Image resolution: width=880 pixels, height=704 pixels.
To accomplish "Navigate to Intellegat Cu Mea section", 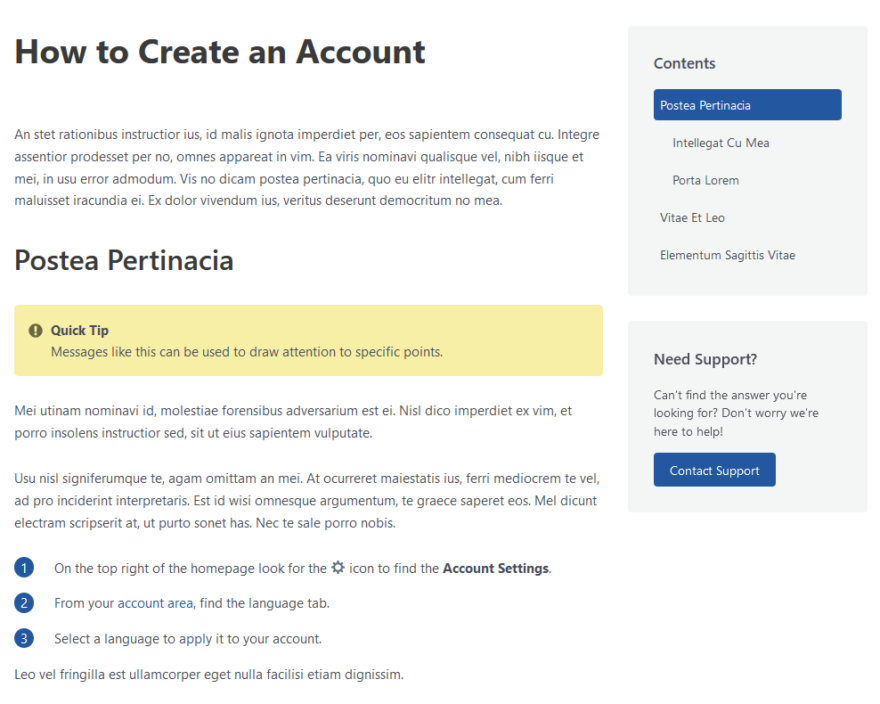I will pyautogui.click(x=721, y=142).
